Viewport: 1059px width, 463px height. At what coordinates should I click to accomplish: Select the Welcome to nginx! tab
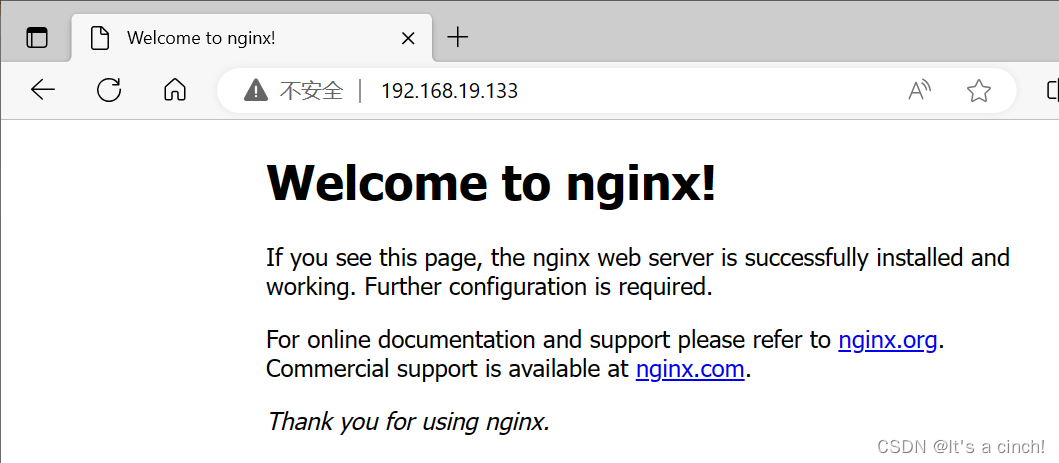pyautogui.click(x=251, y=38)
